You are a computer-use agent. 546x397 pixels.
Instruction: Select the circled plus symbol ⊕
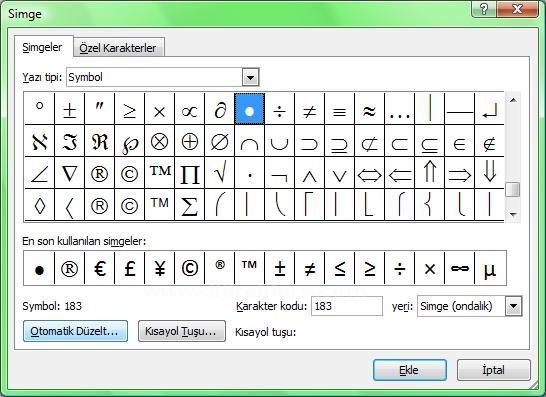189,141
